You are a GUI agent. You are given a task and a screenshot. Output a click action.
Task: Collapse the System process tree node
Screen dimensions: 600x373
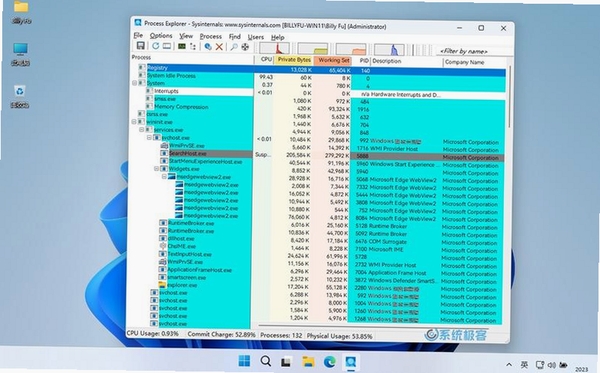135,83
